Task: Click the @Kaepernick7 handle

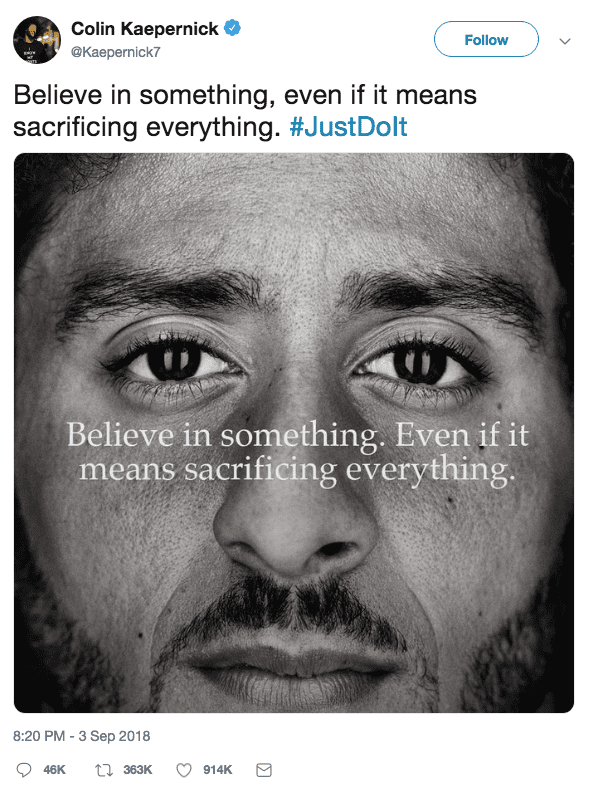Action: coord(116,52)
